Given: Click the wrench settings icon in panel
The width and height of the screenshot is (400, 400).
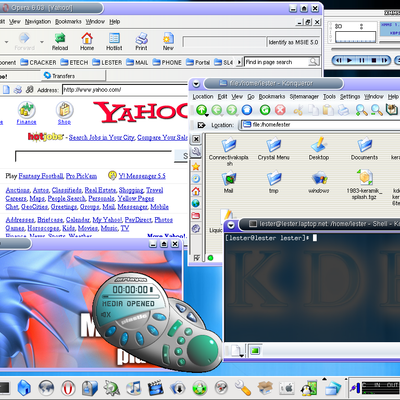Looking at the screenshot, I should click(243, 388).
